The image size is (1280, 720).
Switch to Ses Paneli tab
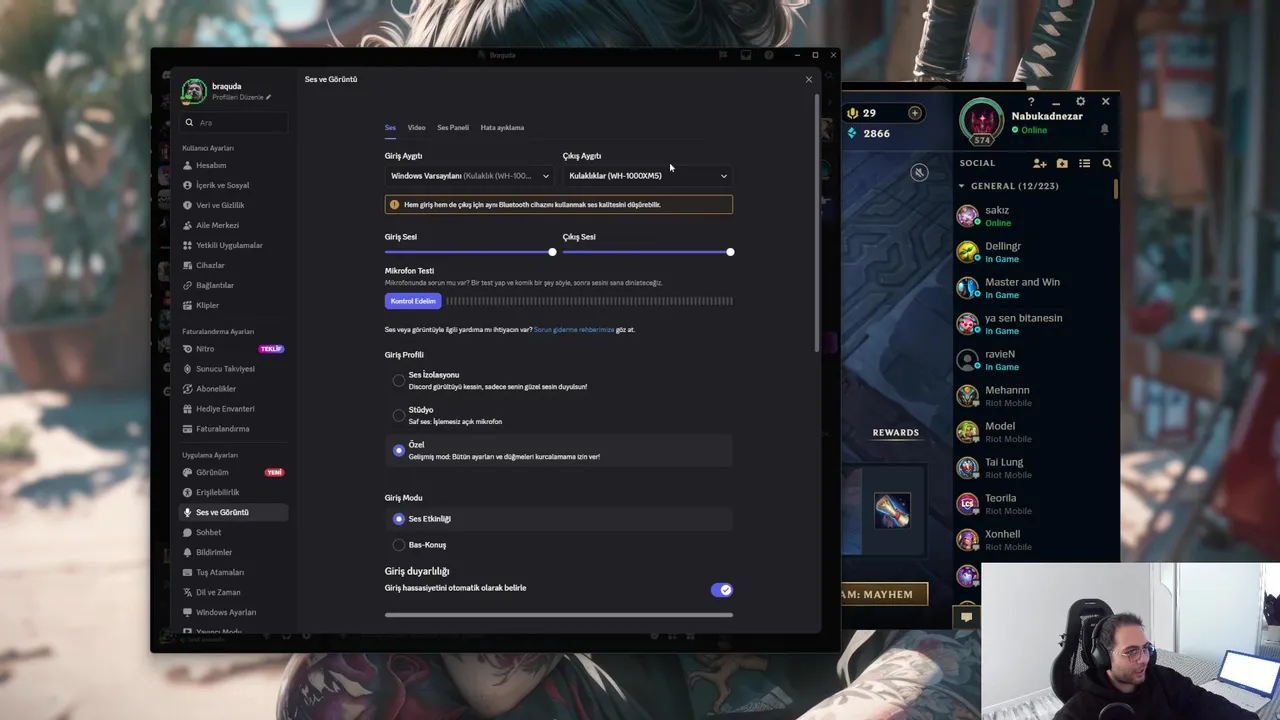click(x=453, y=128)
